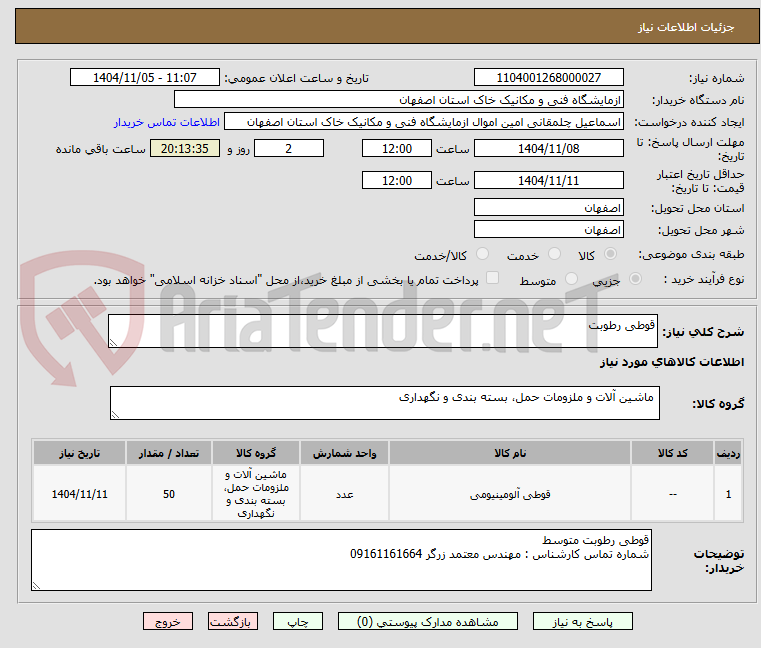Click the response deadline time 12:00 field
This screenshot has width=761, height=648.
tap(397, 149)
